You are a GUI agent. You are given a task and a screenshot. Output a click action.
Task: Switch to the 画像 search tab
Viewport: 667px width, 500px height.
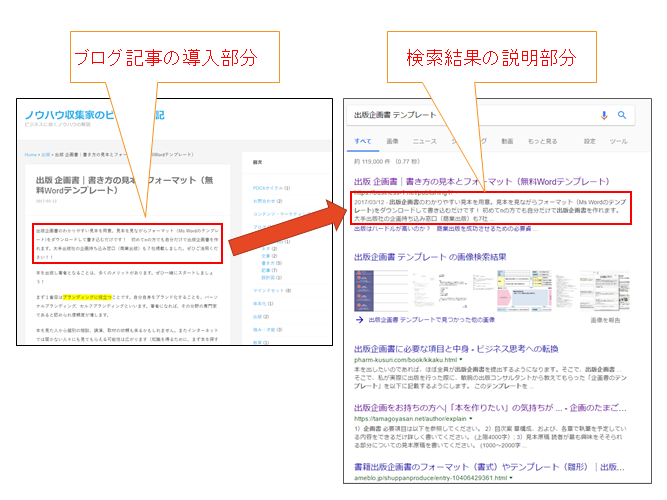(x=392, y=141)
